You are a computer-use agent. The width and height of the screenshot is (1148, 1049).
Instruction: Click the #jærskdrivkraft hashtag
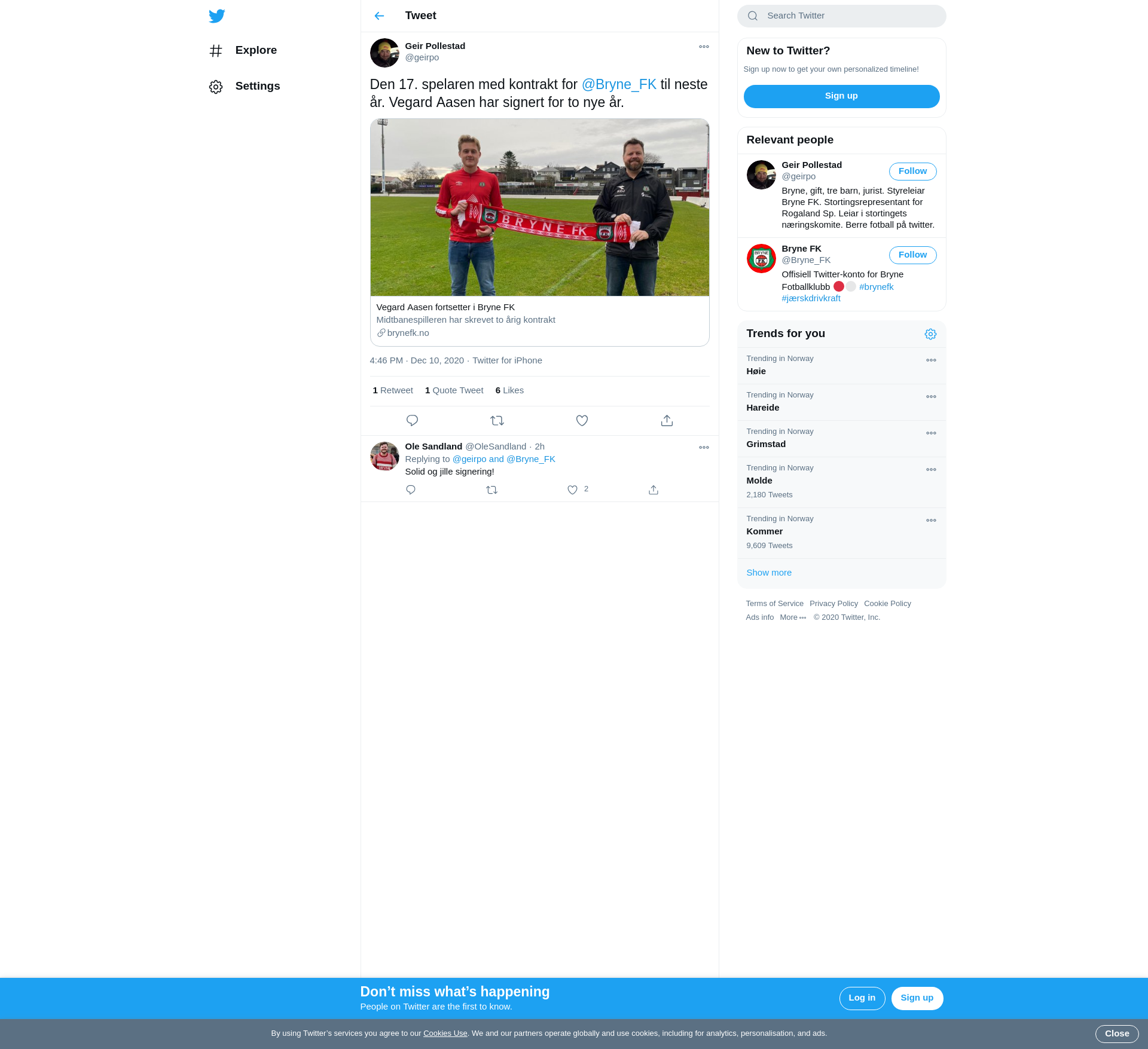pyautogui.click(x=811, y=298)
